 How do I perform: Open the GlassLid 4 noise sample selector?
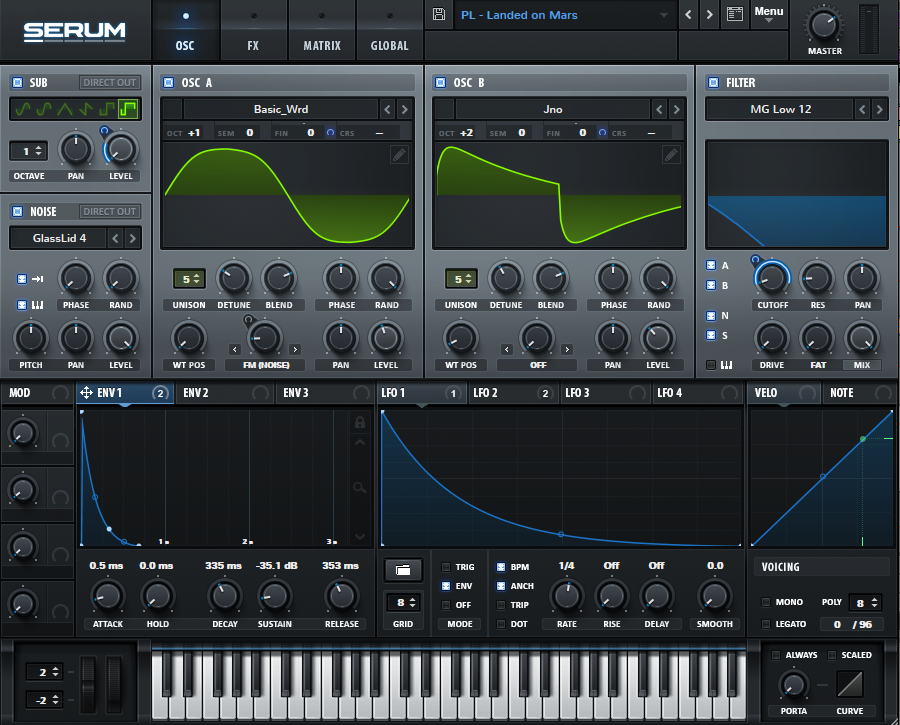click(x=58, y=238)
